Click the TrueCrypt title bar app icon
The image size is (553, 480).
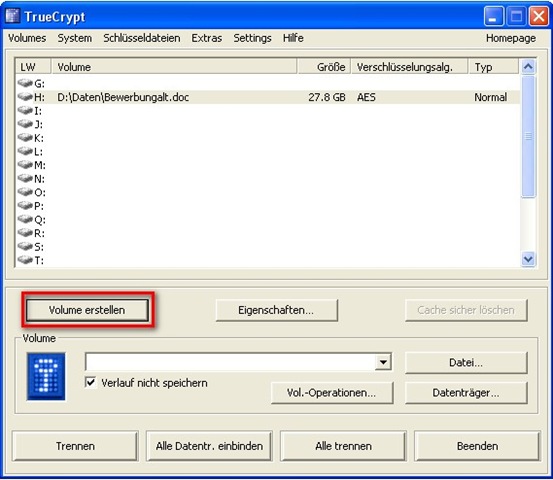click(x=12, y=16)
